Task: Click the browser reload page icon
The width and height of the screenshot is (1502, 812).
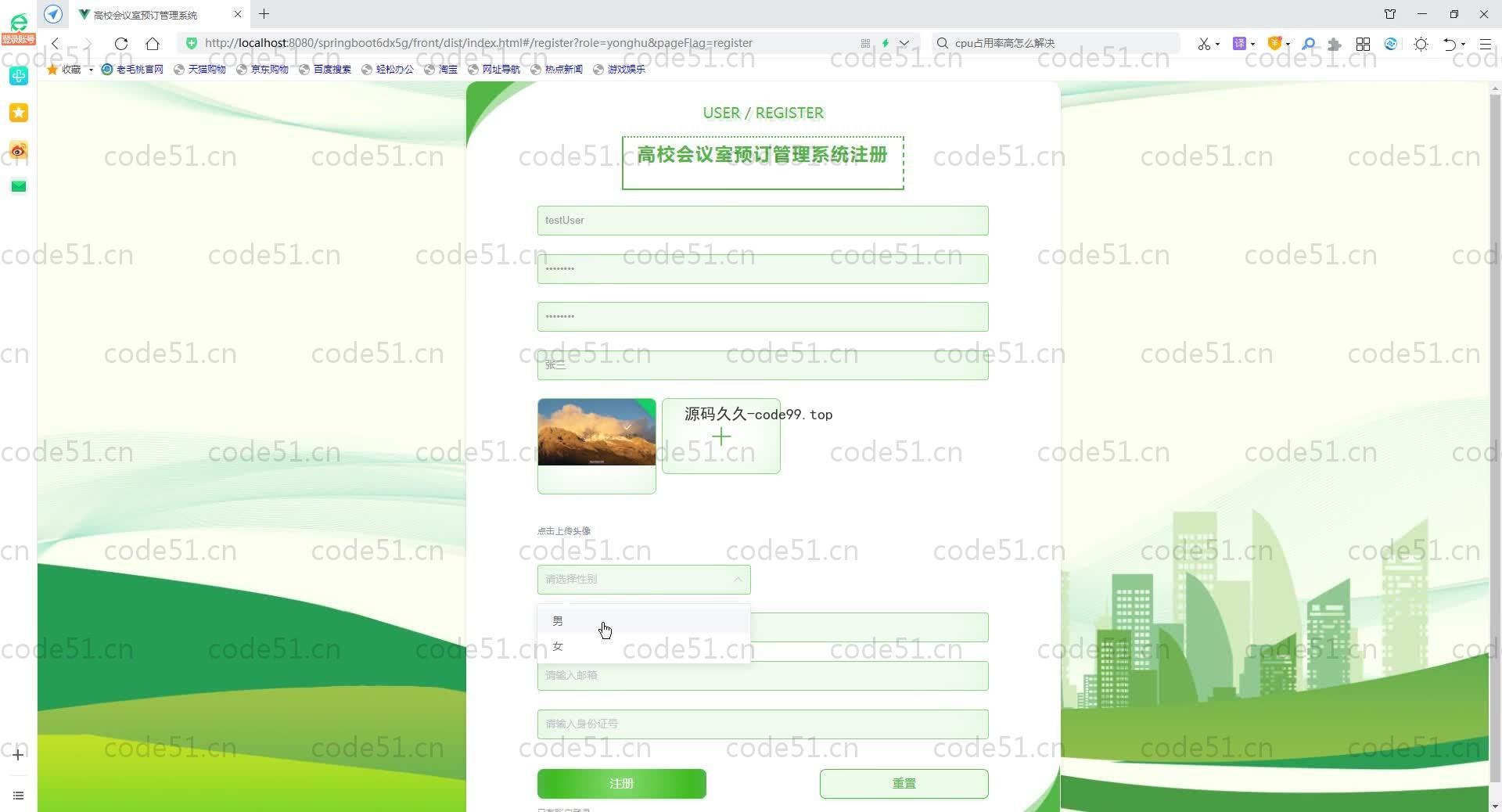Action: tap(120, 44)
